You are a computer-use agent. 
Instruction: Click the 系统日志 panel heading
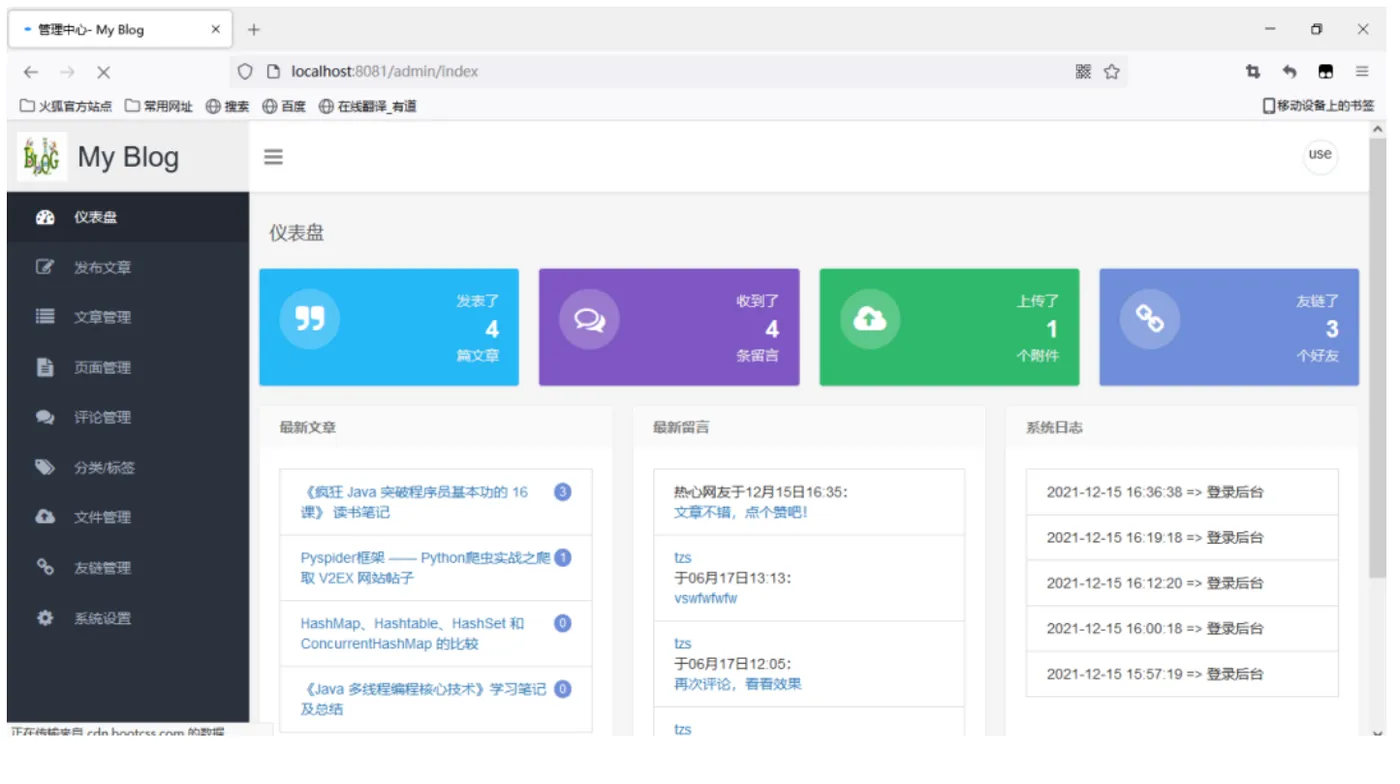[x=1054, y=427]
